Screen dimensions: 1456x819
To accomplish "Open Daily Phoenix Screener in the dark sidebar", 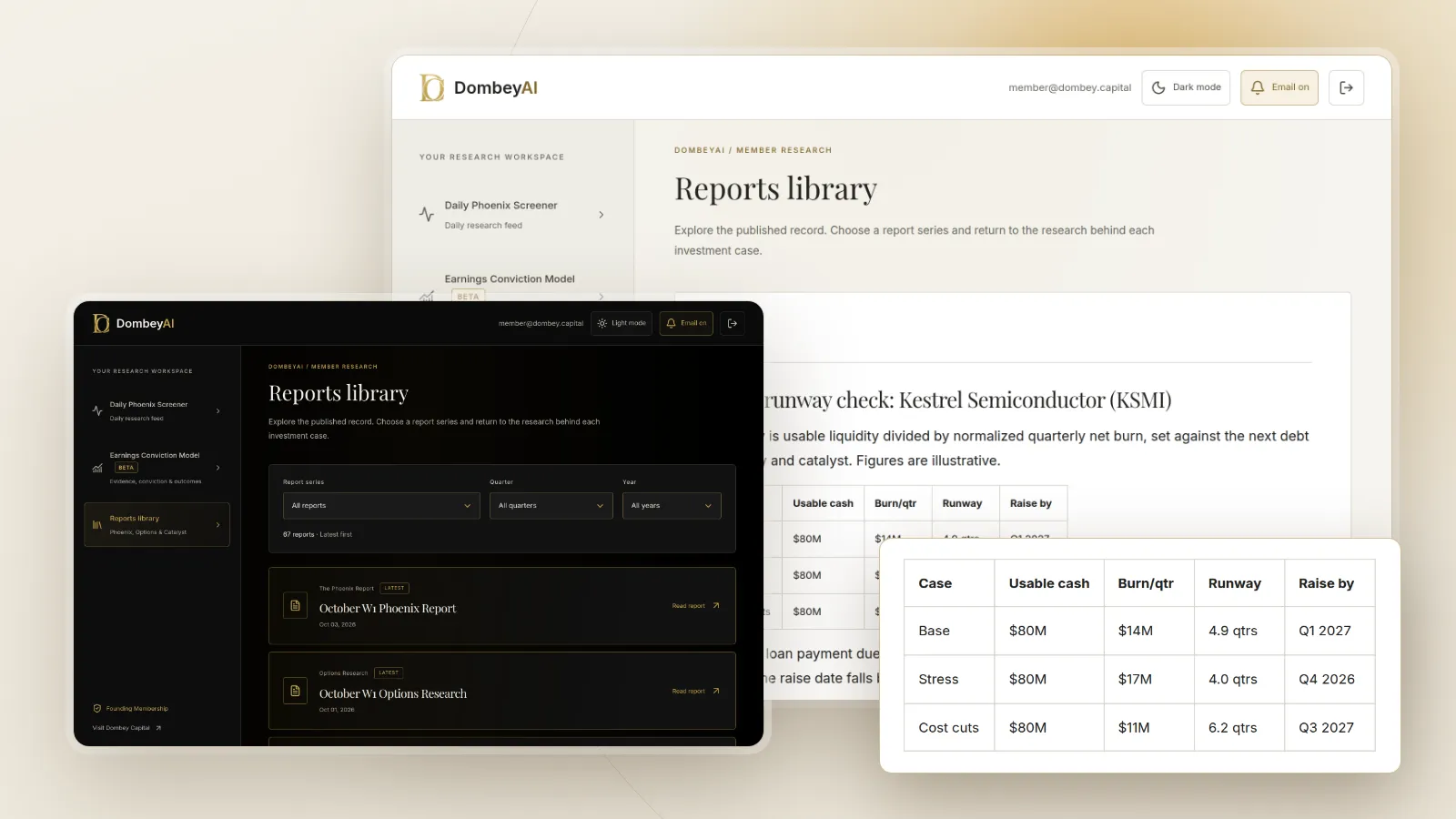I will coord(157,411).
